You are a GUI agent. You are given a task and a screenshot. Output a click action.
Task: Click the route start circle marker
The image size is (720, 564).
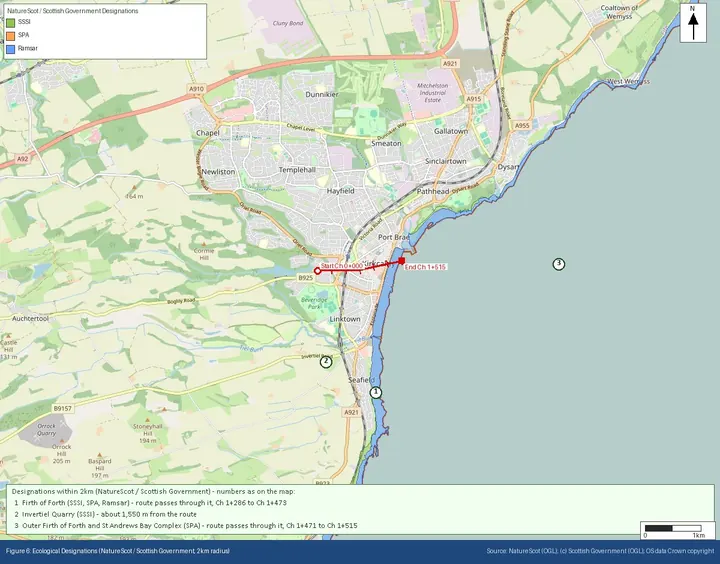tap(317, 271)
